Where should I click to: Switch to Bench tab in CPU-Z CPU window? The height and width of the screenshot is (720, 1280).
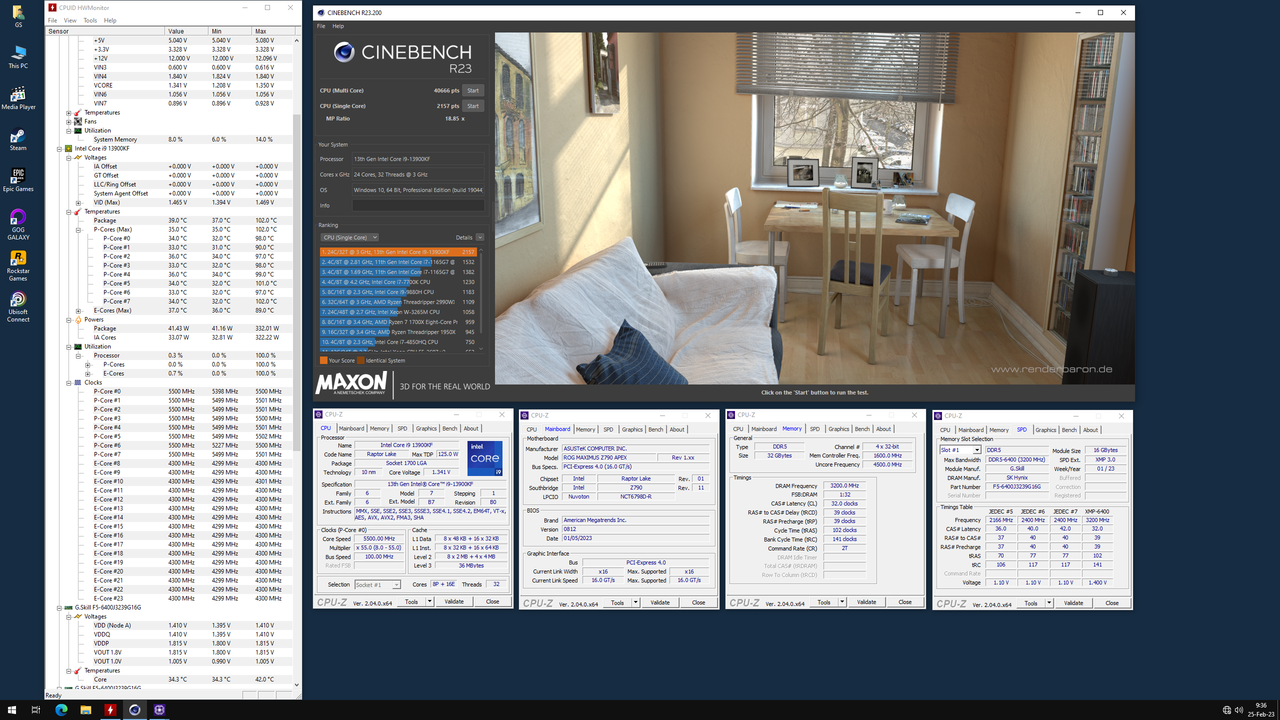pos(449,428)
